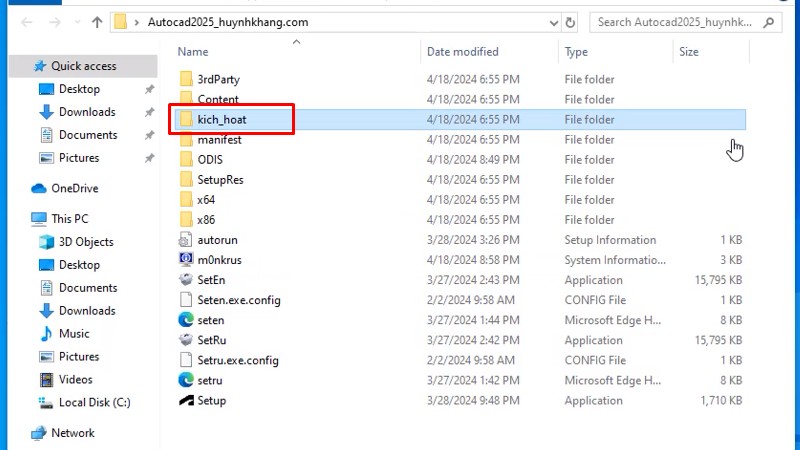Sort by Date modified column header
The width and height of the screenshot is (800, 450).
point(462,51)
